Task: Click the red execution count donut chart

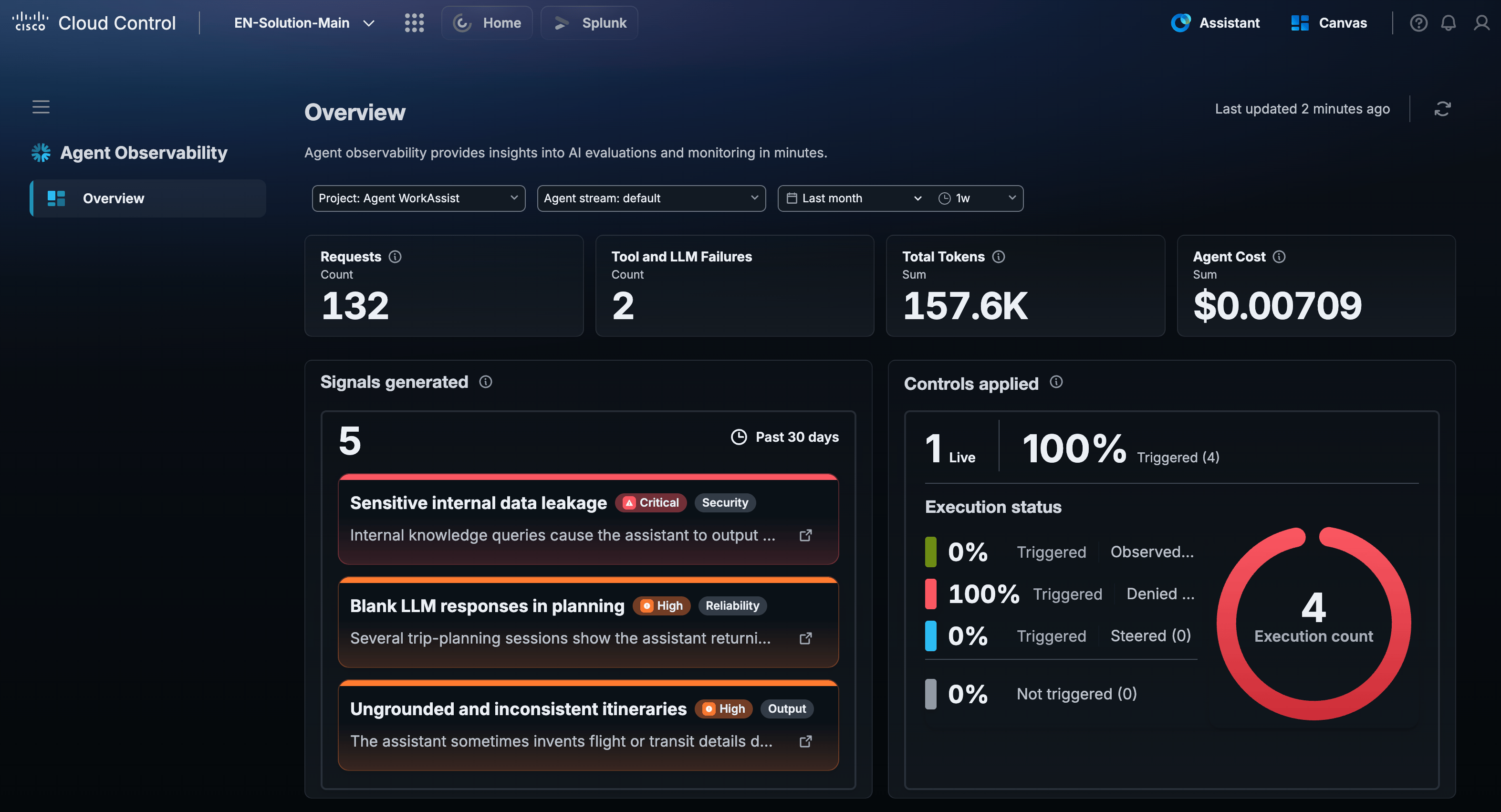Action: (x=1313, y=623)
